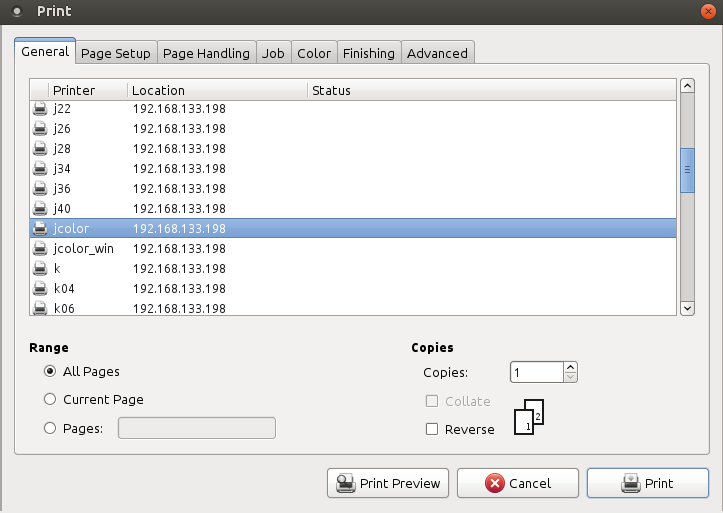This screenshot has width=723, height=513.
Task: Choose the jcolor_win printer icon
Action: click(x=40, y=249)
